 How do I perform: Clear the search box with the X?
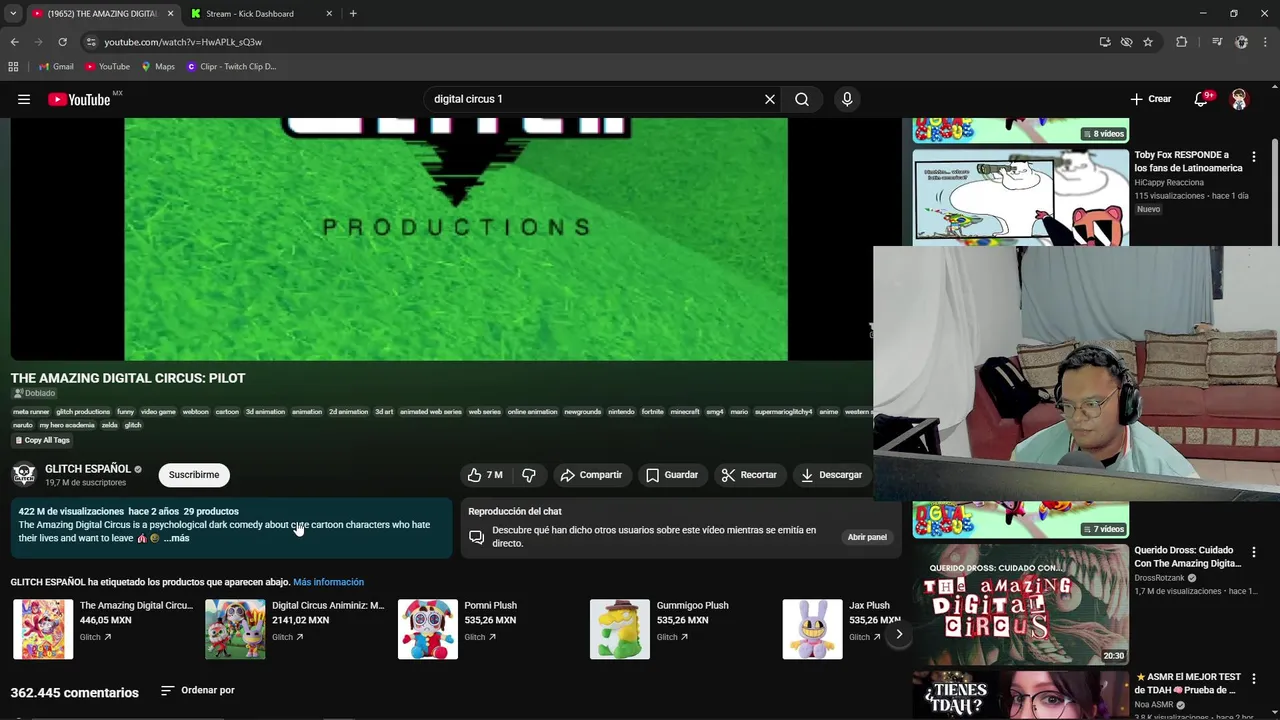tap(770, 99)
